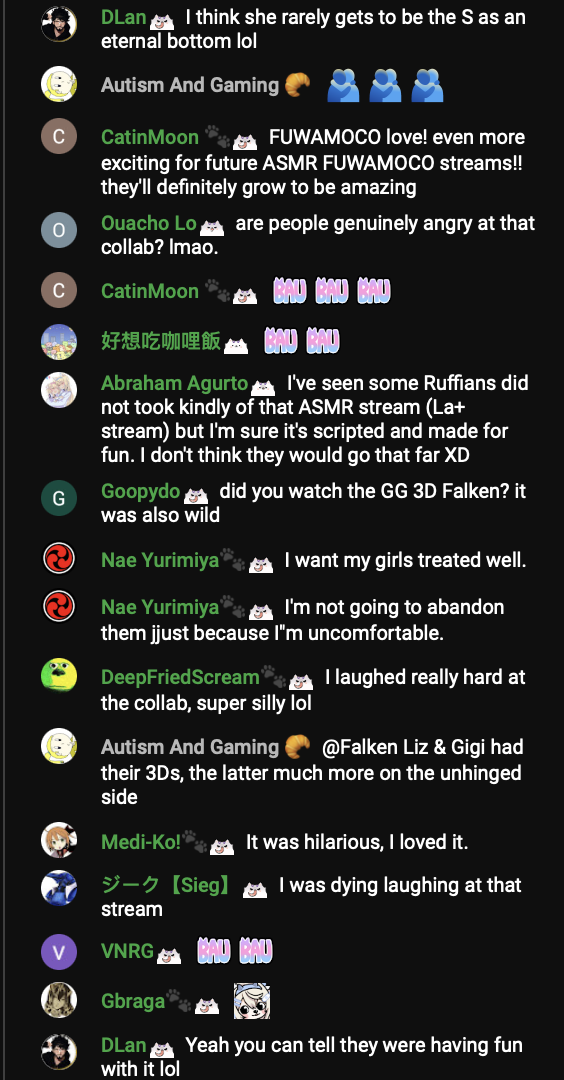Click Abraham Agurto's avatar picture
This screenshot has width=564, height=1080.
pyautogui.click(x=59, y=391)
